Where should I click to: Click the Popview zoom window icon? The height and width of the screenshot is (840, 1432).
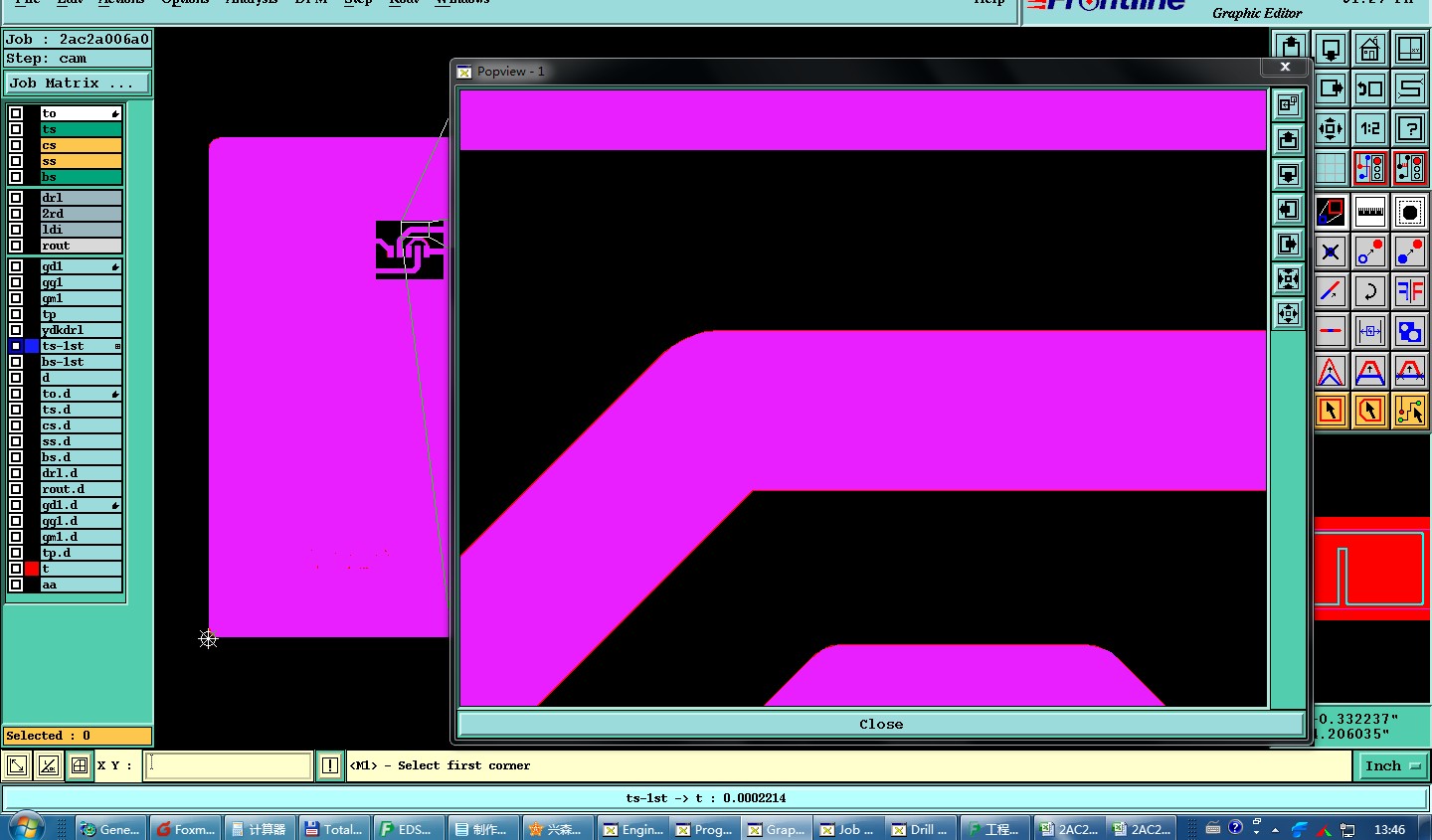[x=1288, y=104]
